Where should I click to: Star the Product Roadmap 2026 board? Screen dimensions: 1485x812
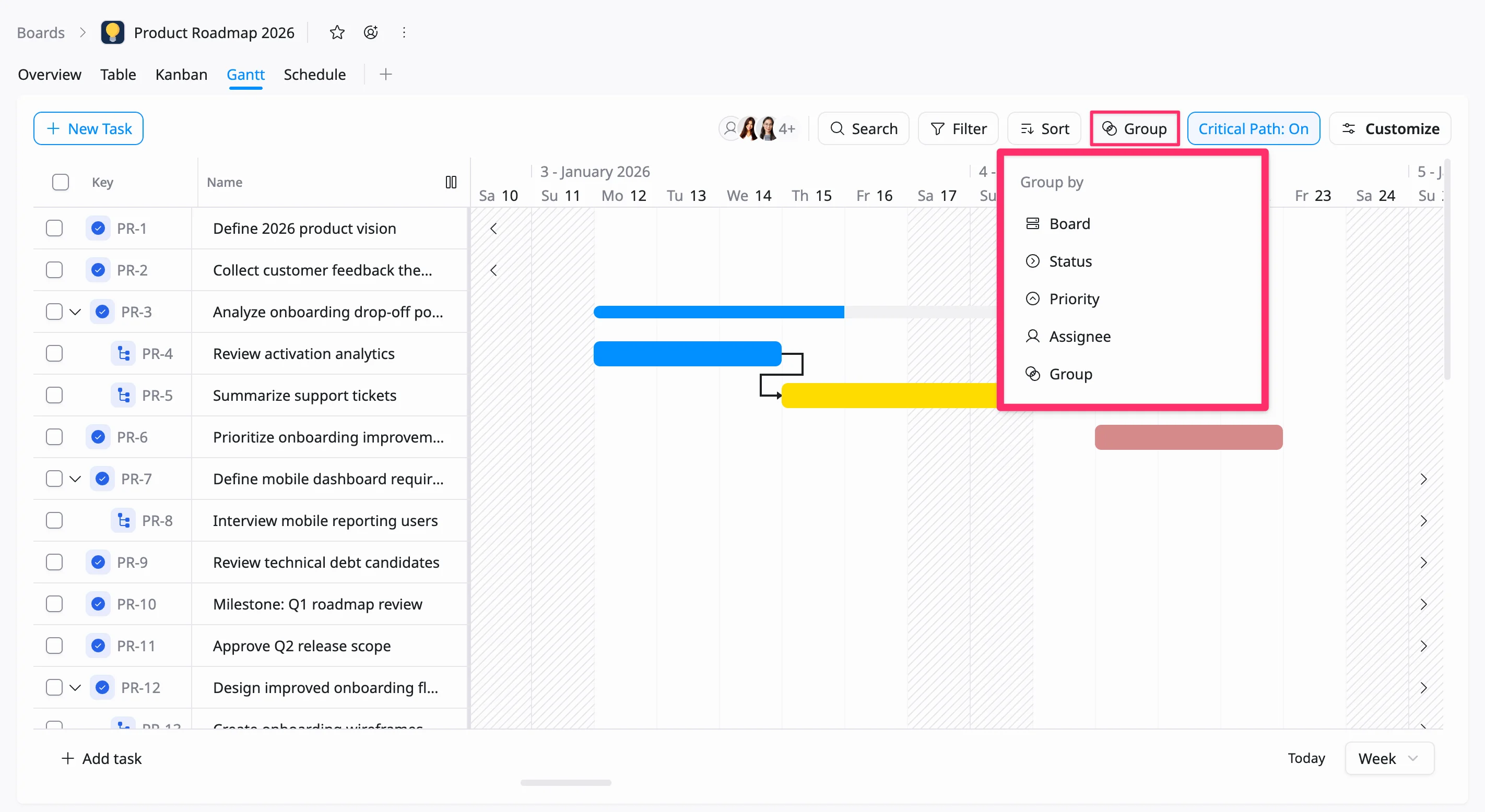(x=337, y=32)
